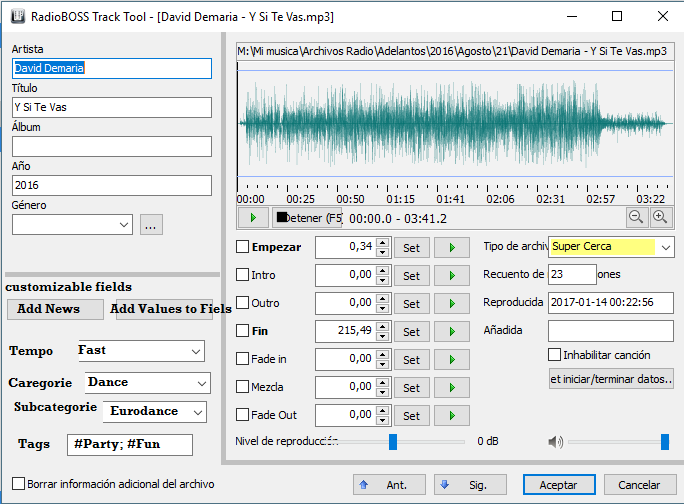Click the Nivel de reproducción slider handle

[393, 442]
